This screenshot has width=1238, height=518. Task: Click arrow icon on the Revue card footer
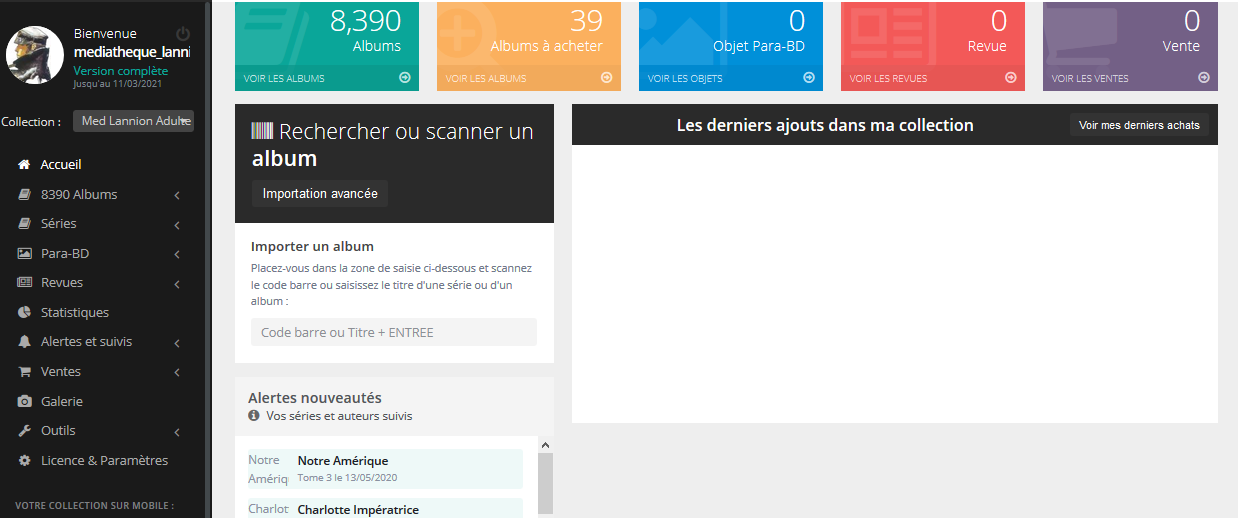pos(1010,78)
